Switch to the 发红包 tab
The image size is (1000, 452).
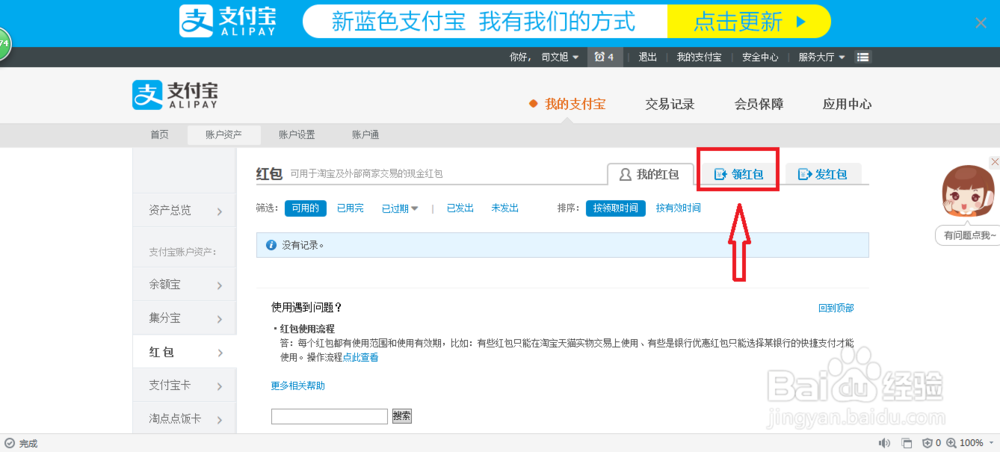(823, 174)
